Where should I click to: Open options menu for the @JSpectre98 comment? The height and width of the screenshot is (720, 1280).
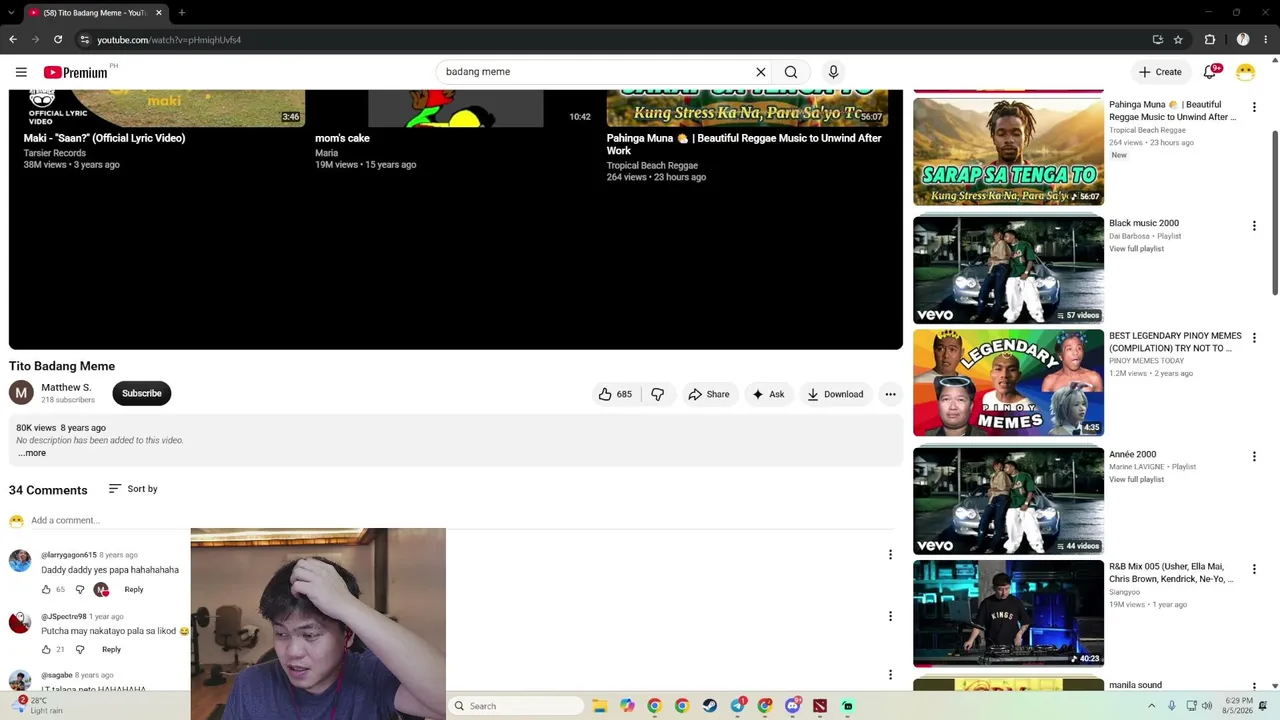point(890,616)
